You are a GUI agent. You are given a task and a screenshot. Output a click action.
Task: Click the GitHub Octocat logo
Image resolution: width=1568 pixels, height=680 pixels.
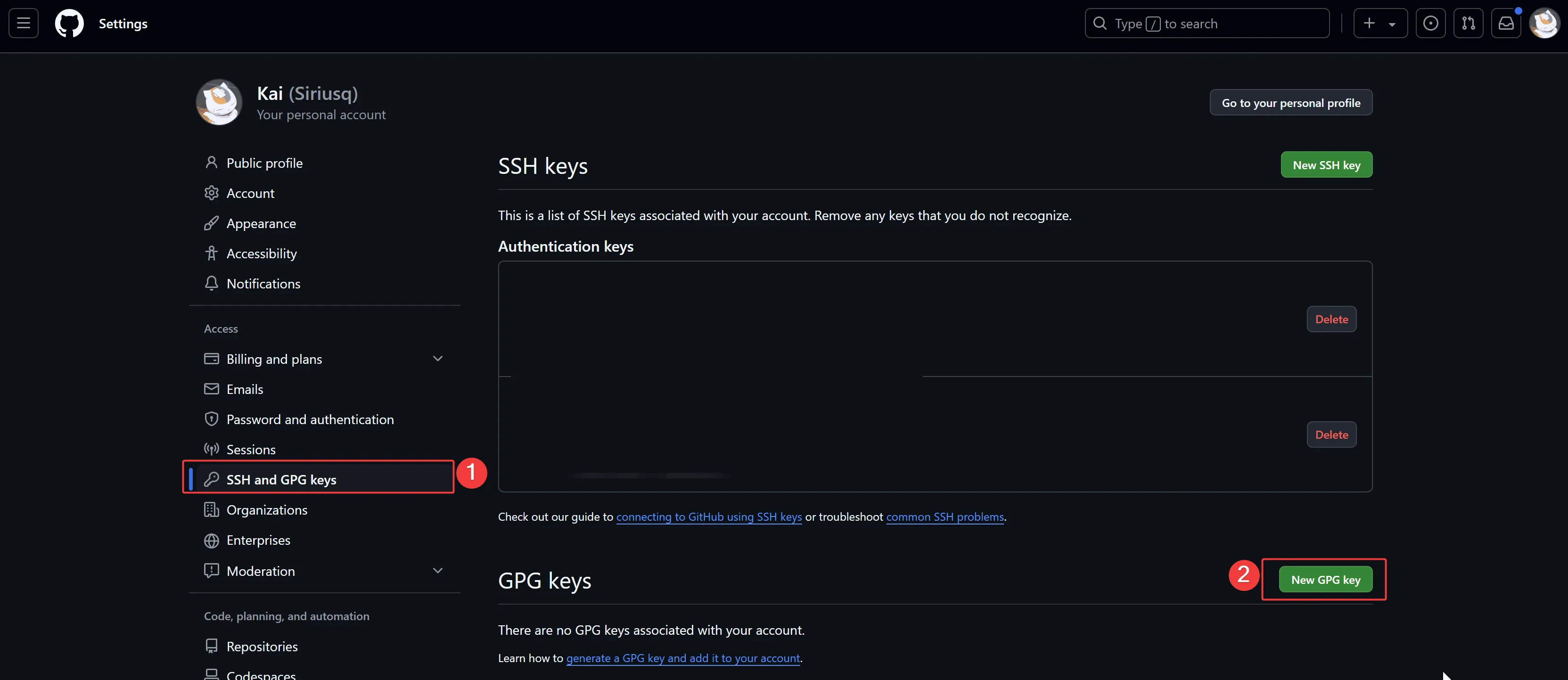[x=69, y=23]
